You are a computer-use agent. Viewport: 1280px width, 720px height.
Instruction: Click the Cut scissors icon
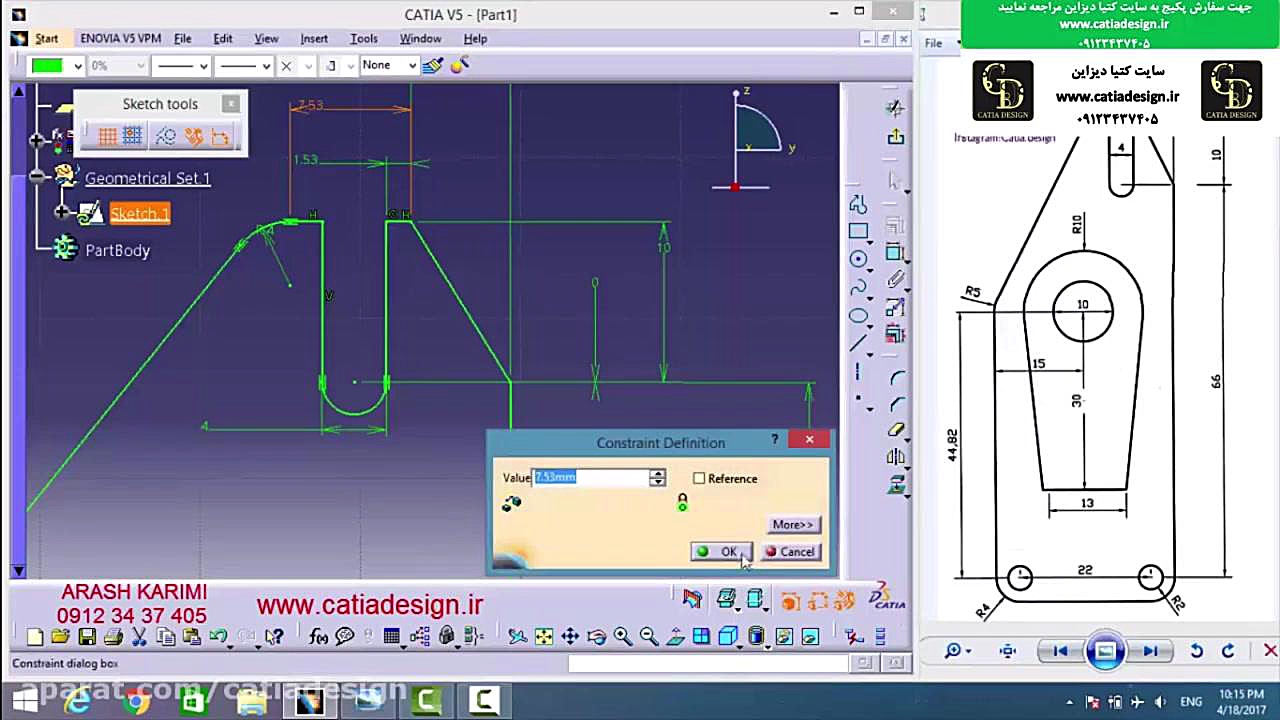point(139,637)
